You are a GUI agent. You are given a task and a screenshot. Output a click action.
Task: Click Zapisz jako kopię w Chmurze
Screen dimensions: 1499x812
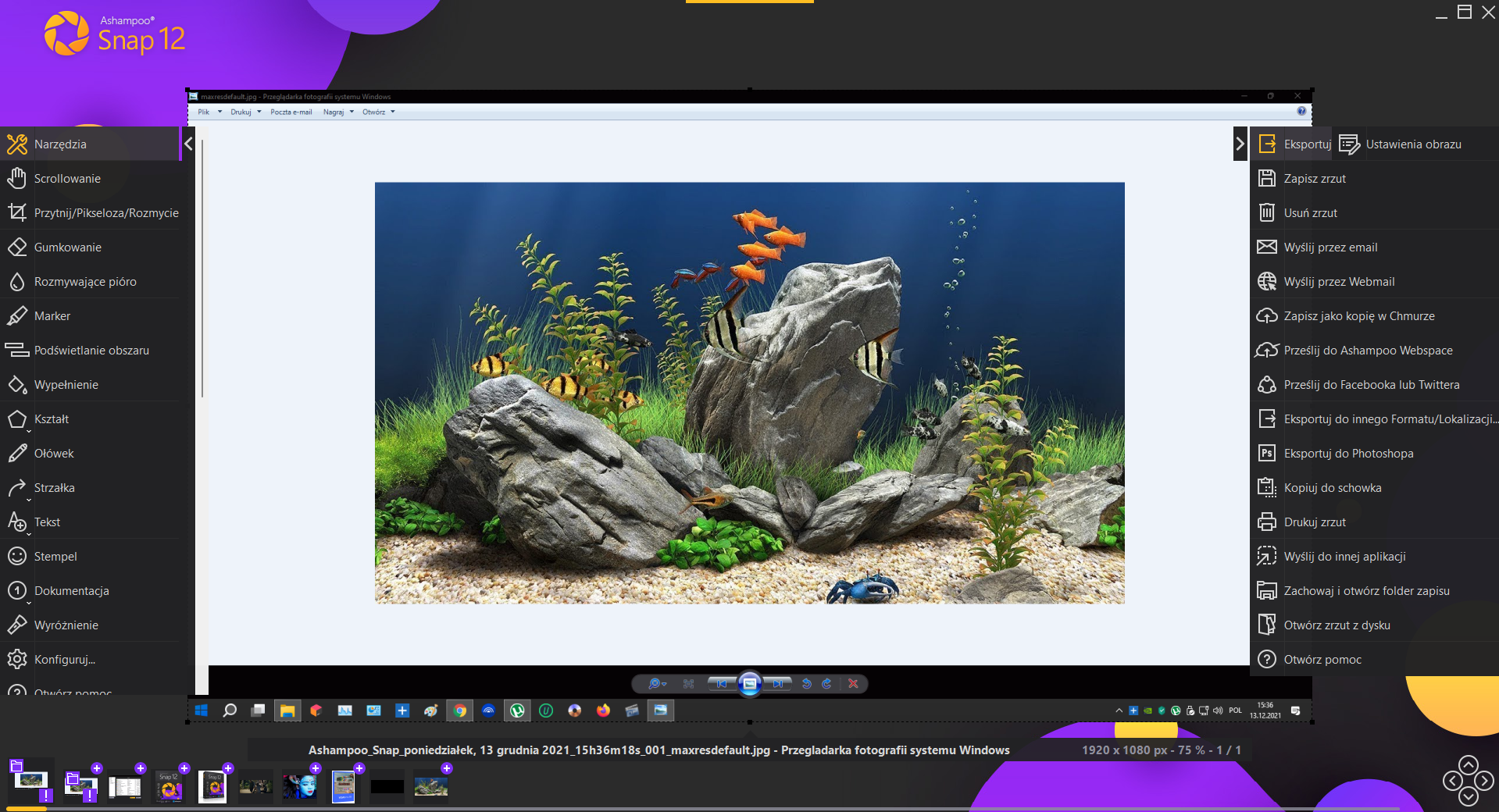(x=1375, y=316)
